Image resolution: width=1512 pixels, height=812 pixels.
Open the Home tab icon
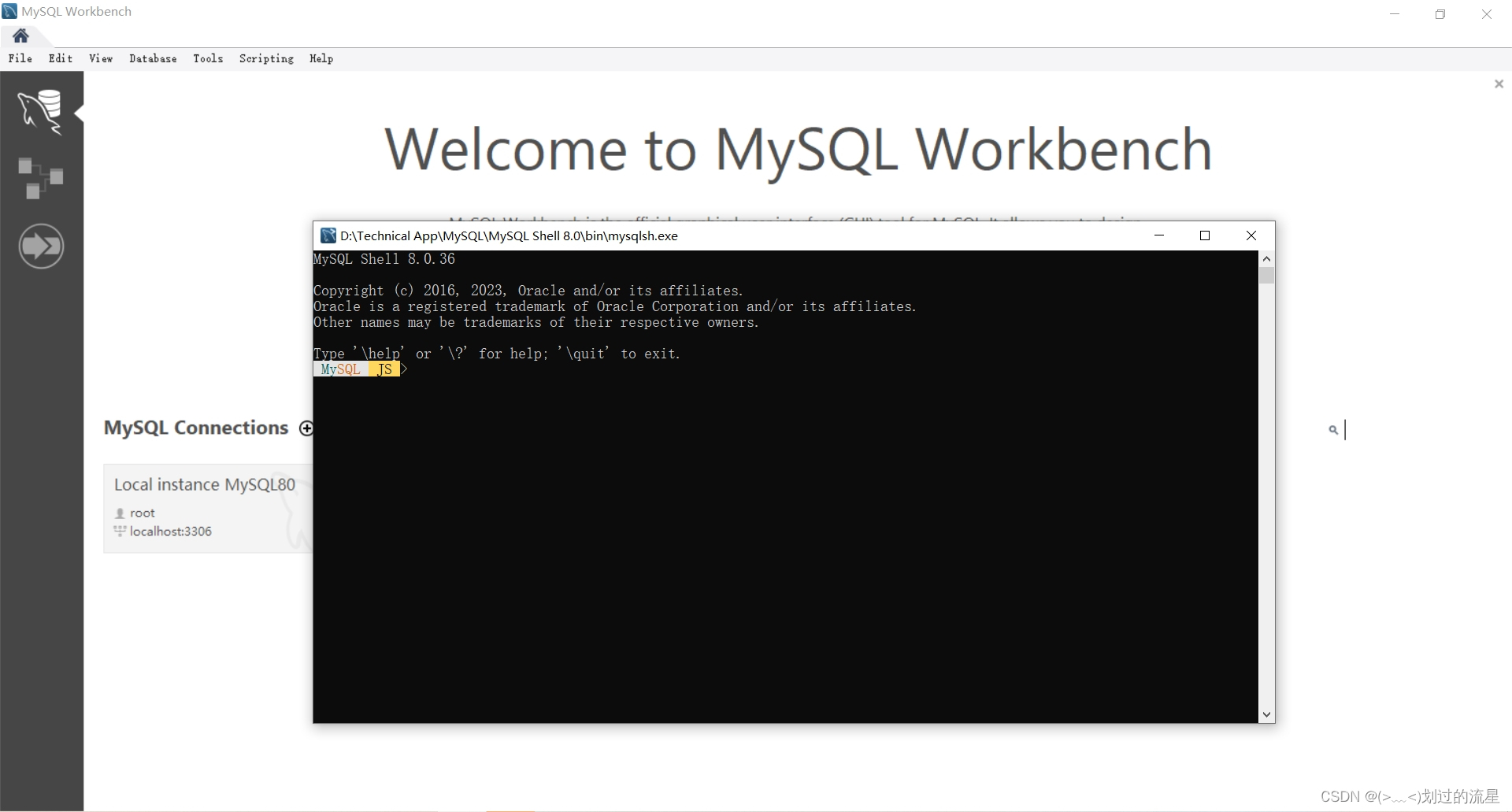21,35
